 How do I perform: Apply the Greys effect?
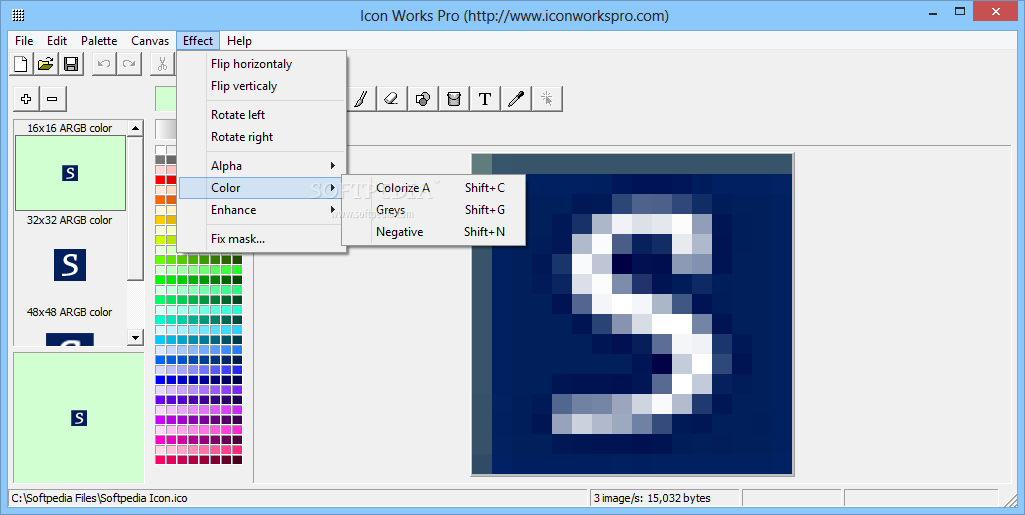(433, 210)
